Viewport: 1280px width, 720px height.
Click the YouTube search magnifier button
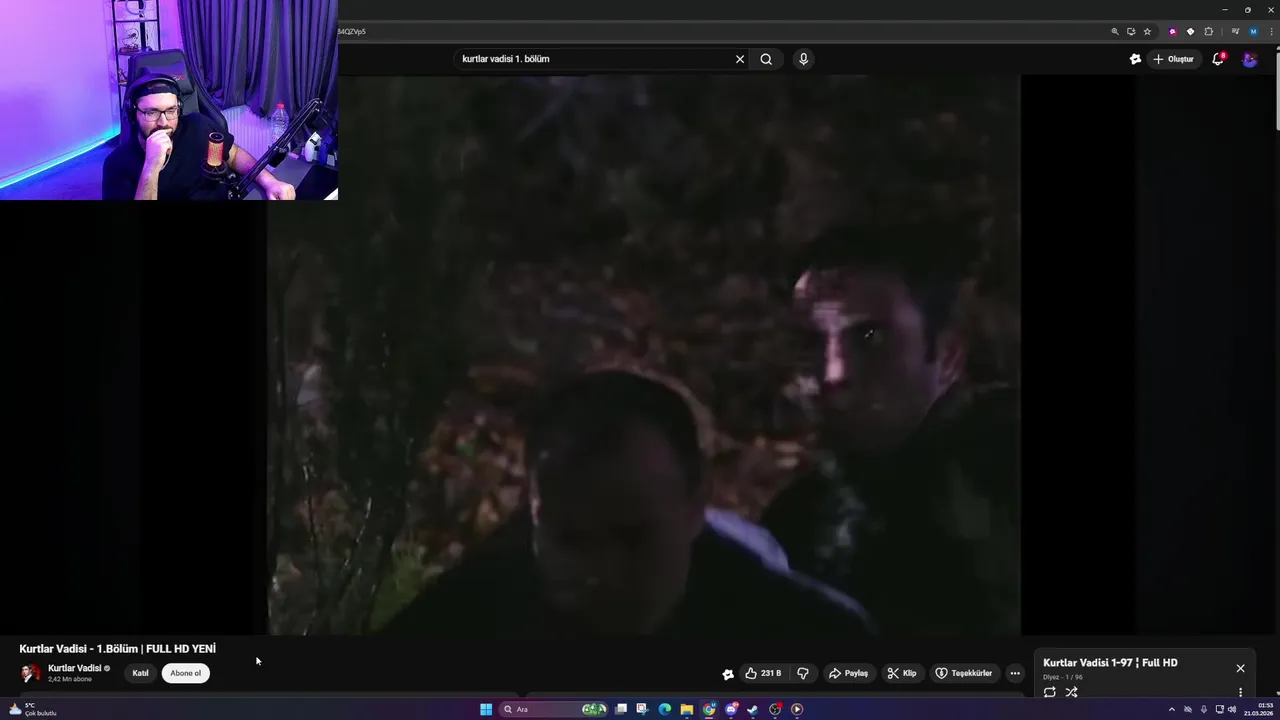click(766, 59)
